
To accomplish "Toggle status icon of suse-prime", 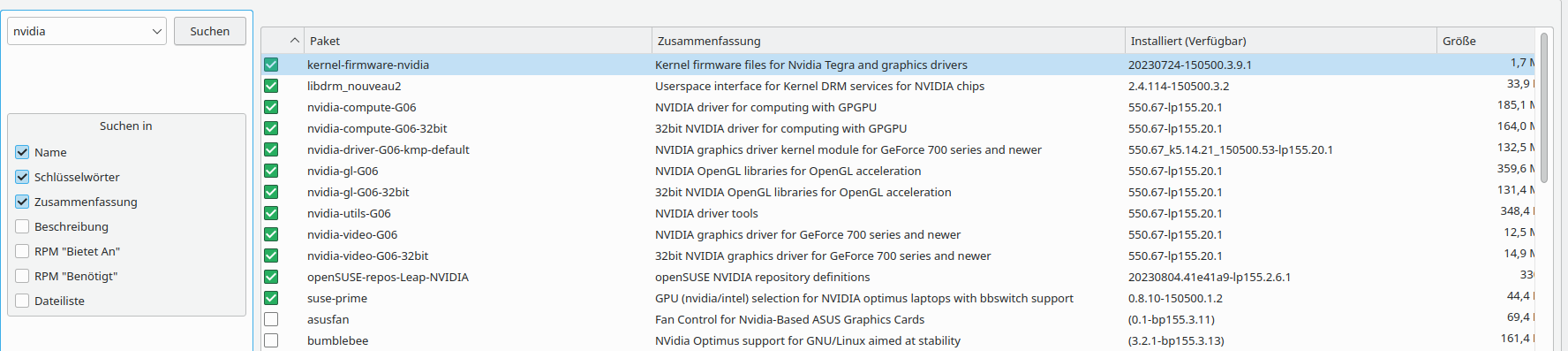I will click(271, 298).
